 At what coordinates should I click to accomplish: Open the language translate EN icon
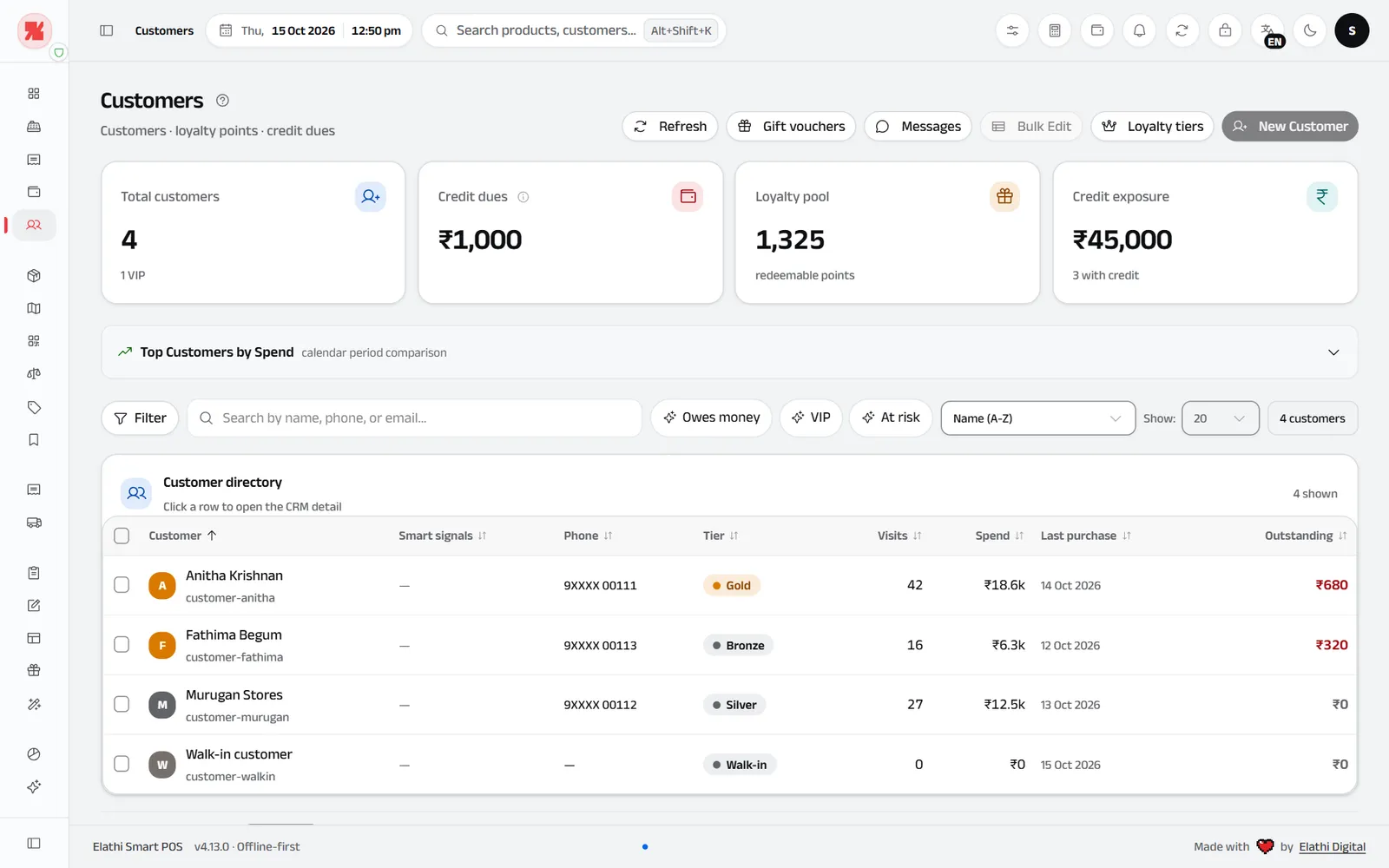1267,30
